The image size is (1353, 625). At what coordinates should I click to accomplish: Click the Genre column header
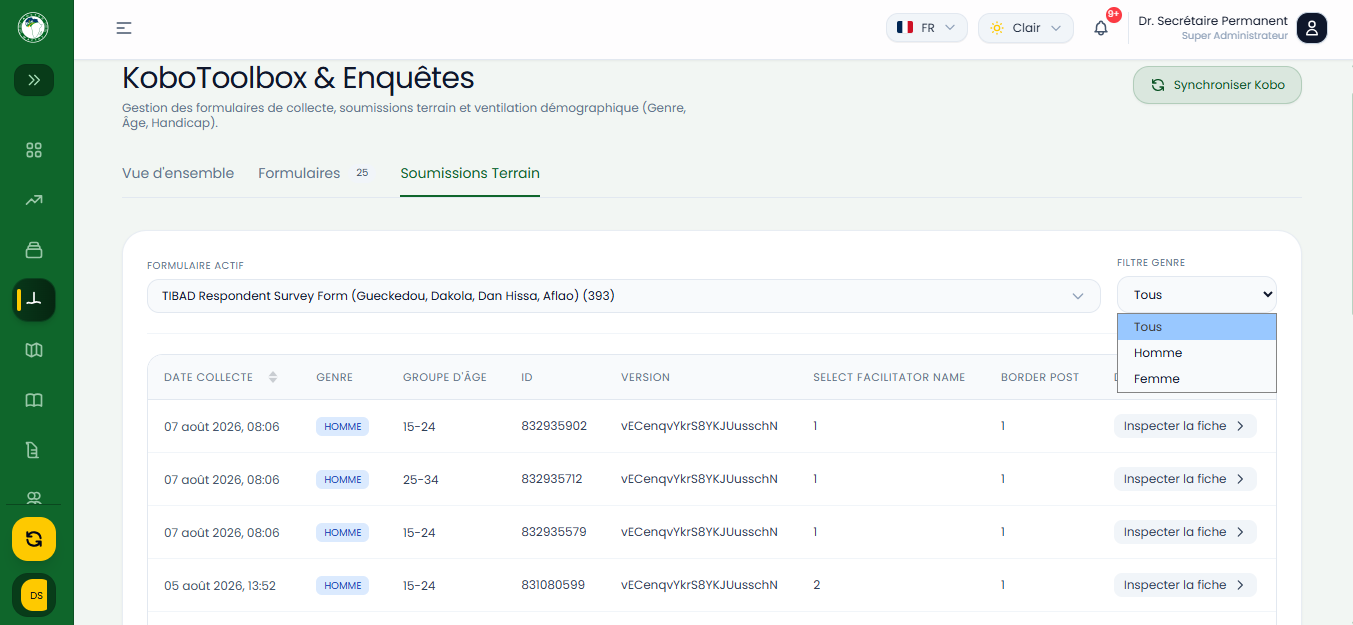(334, 377)
